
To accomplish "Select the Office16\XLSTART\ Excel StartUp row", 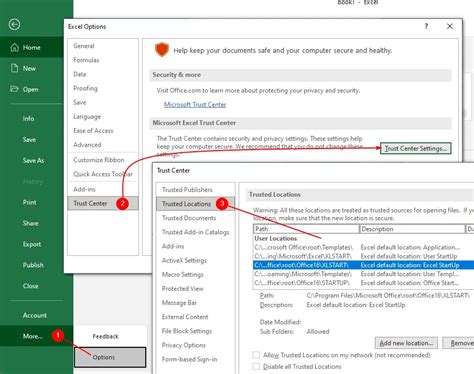I will [x=363, y=265].
